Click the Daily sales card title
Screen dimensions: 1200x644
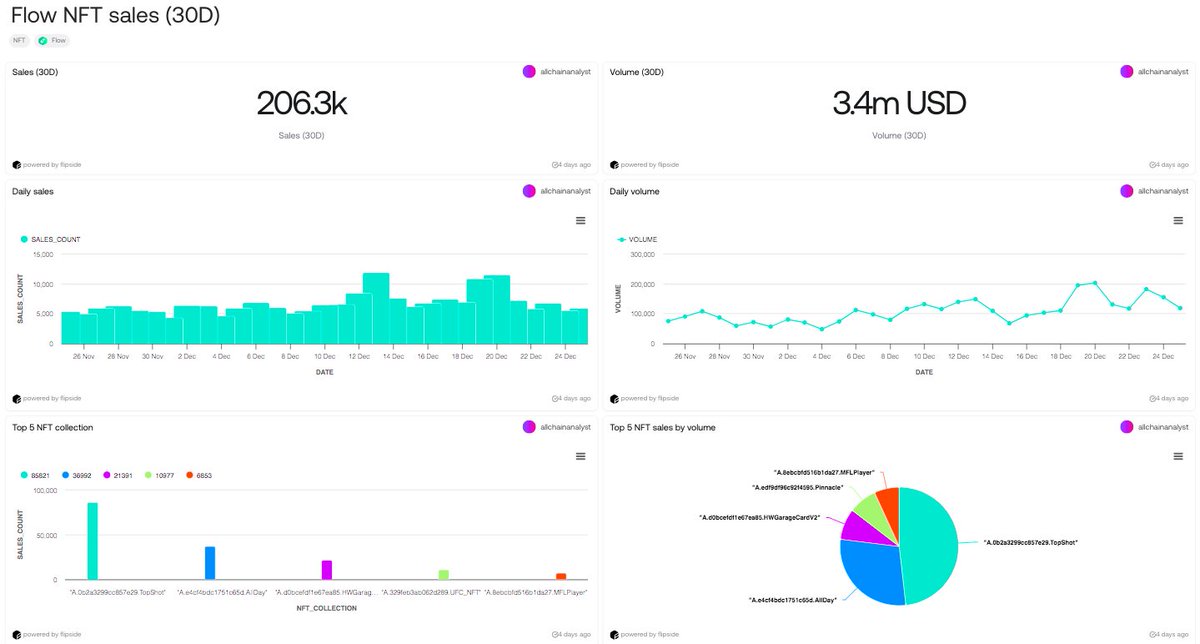pyautogui.click(x=33, y=191)
